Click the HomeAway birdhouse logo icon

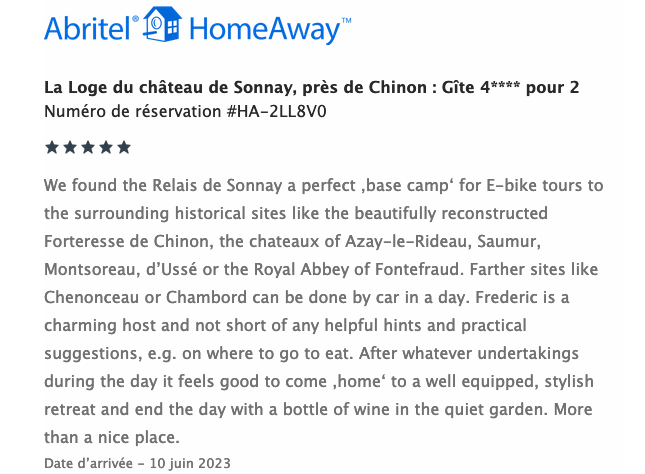point(162,24)
